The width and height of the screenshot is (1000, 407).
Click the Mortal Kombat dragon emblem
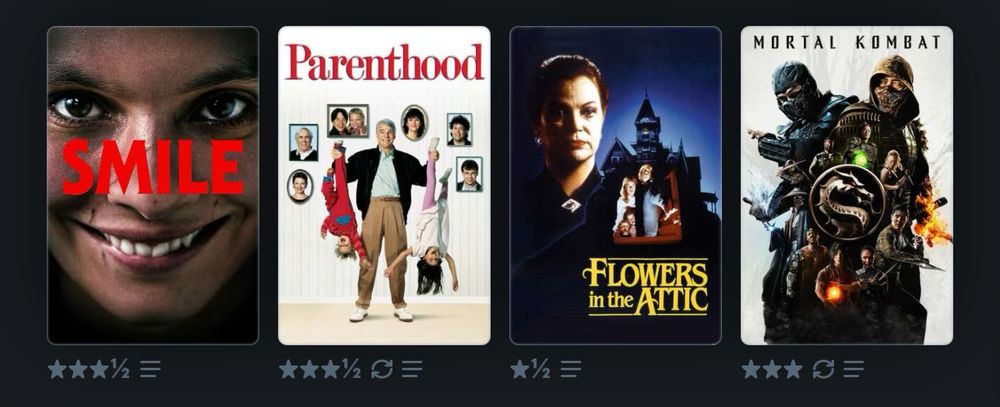847,202
